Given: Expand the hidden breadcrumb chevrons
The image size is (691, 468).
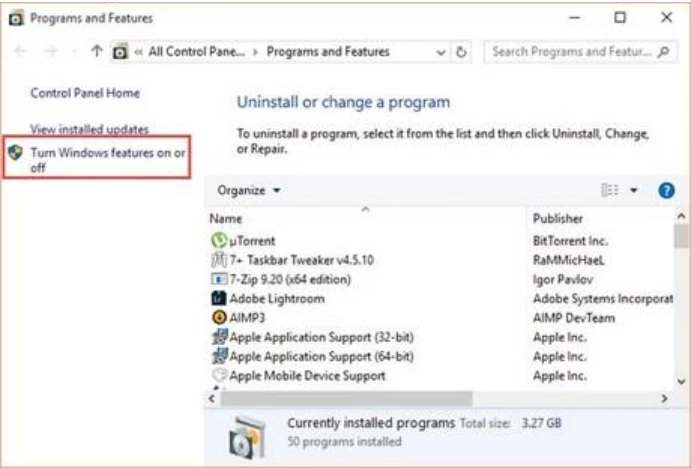Looking at the screenshot, I should coord(138,52).
